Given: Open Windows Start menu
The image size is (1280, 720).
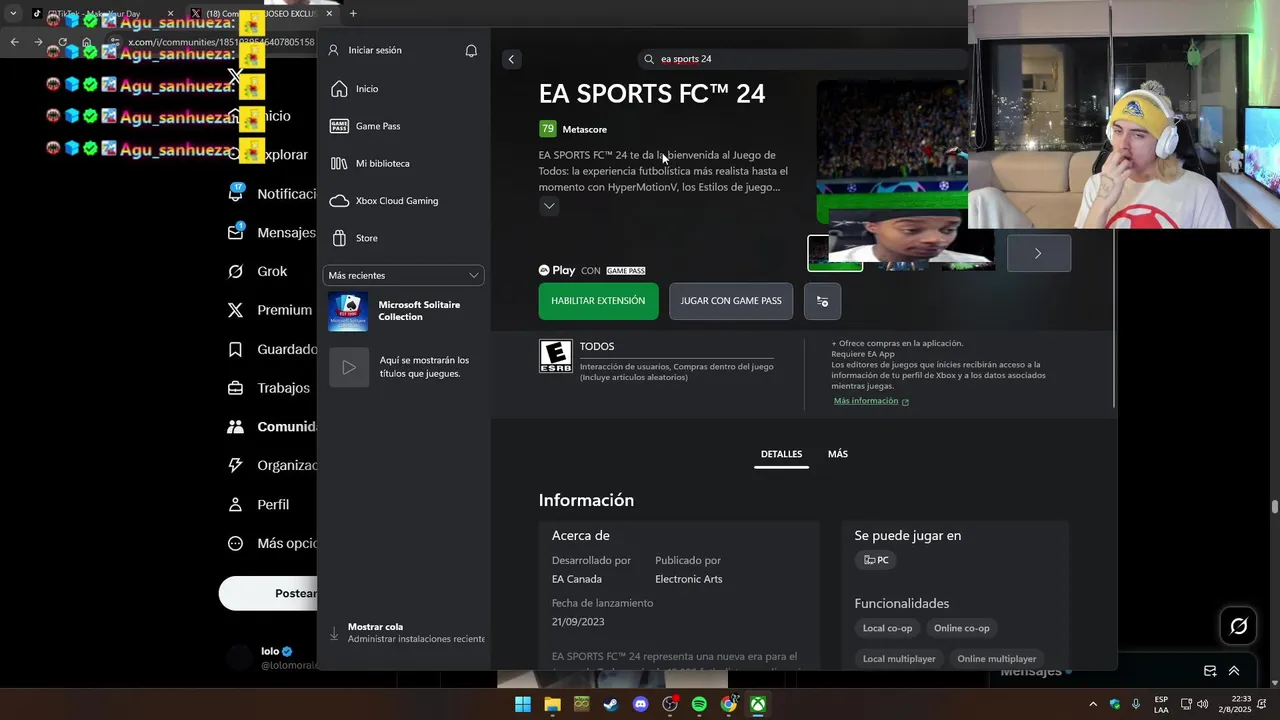Looking at the screenshot, I should click(523, 704).
